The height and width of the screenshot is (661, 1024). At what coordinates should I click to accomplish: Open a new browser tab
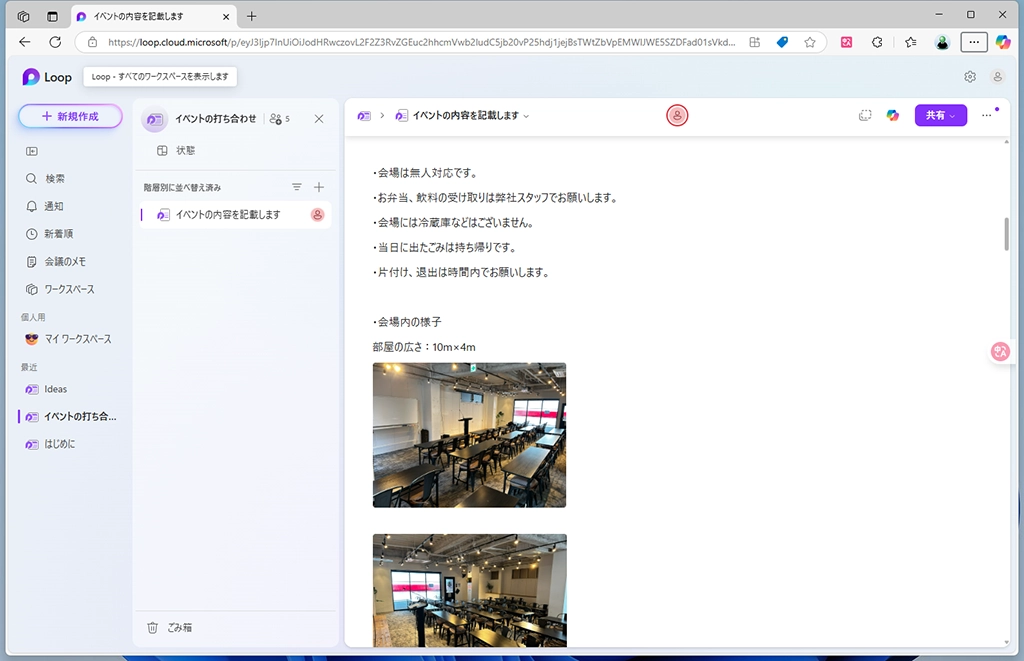coord(251,16)
